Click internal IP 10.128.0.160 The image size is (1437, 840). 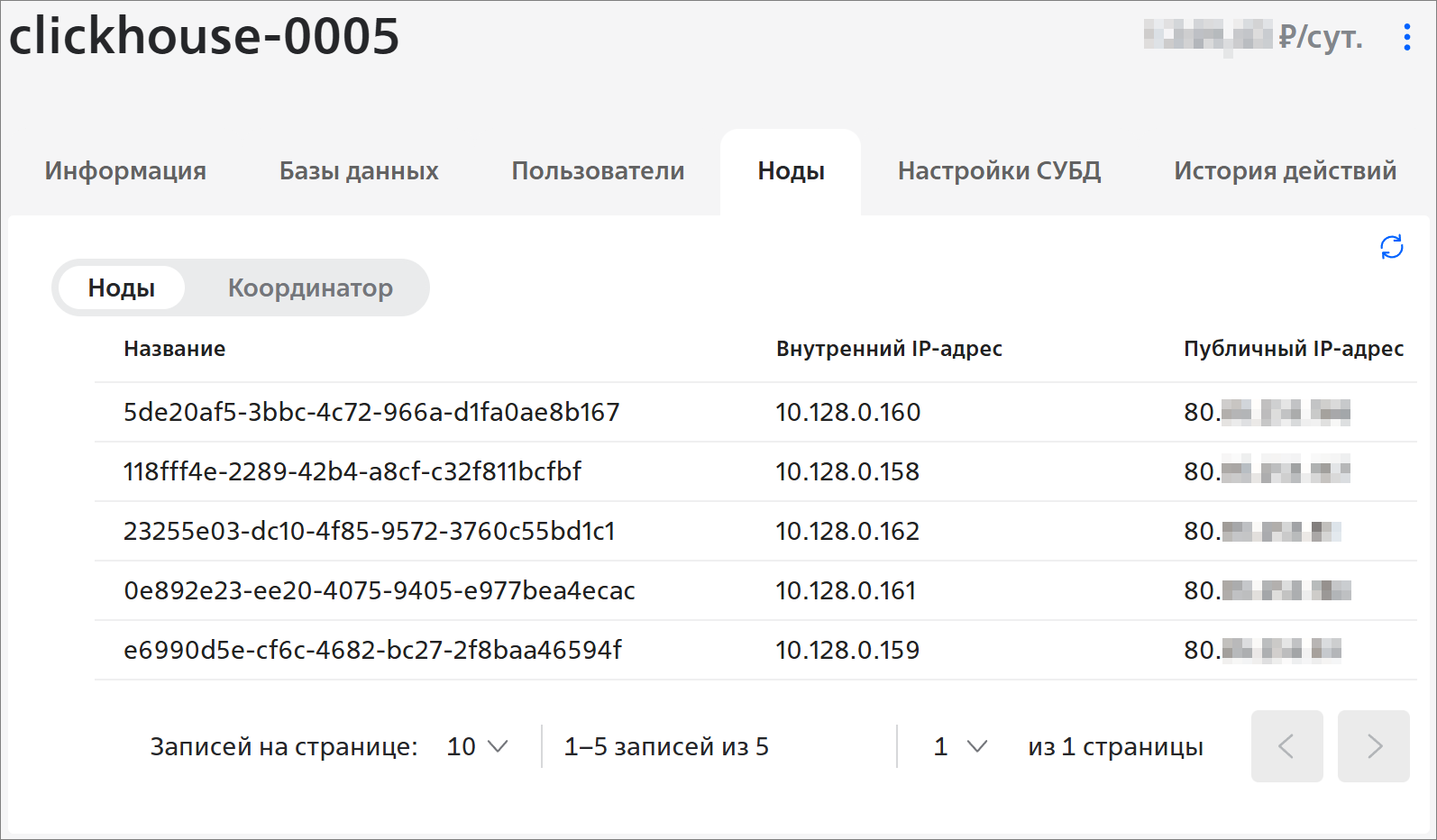(x=848, y=412)
